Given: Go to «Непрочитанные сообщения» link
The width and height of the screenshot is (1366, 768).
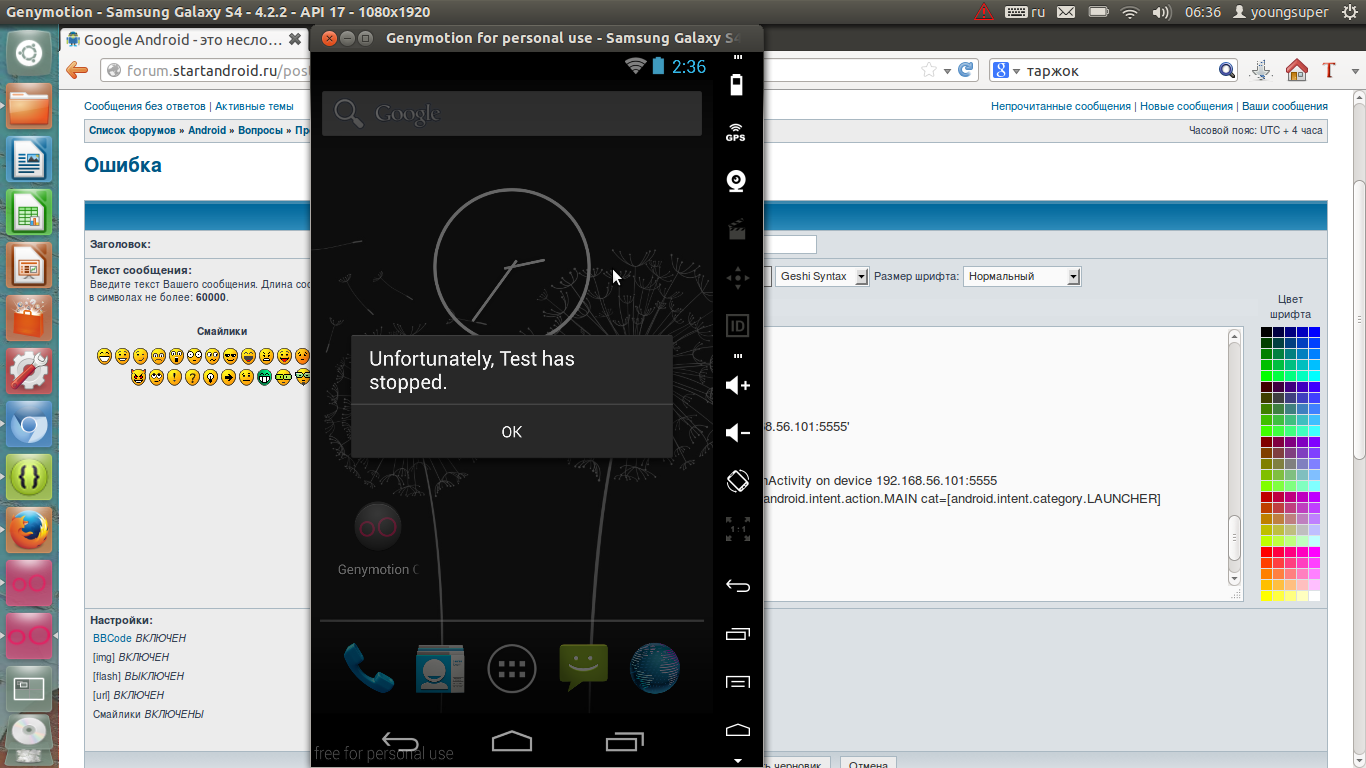Looking at the screenshot, I should (x=1061, y=106).
